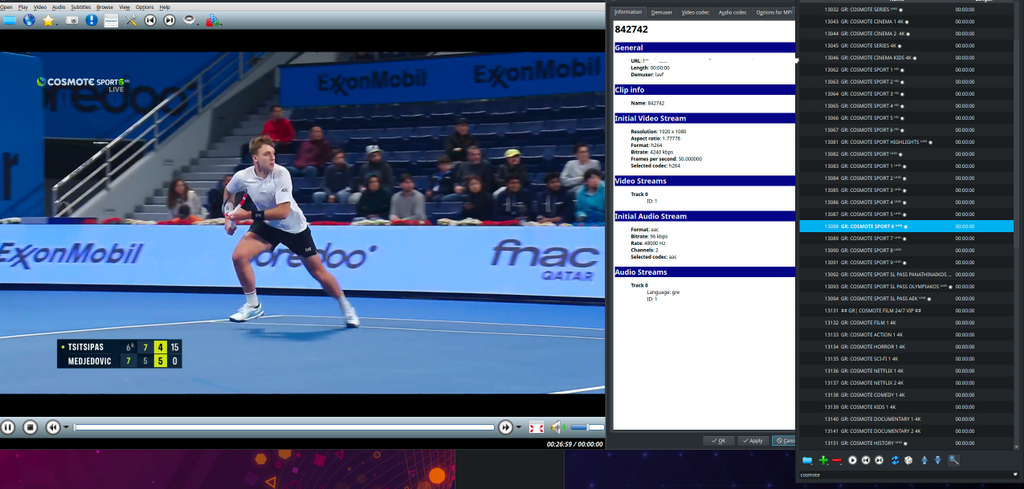Open the Browse menu
Viewport: 1024px width, 489px height.
[104, 7]
